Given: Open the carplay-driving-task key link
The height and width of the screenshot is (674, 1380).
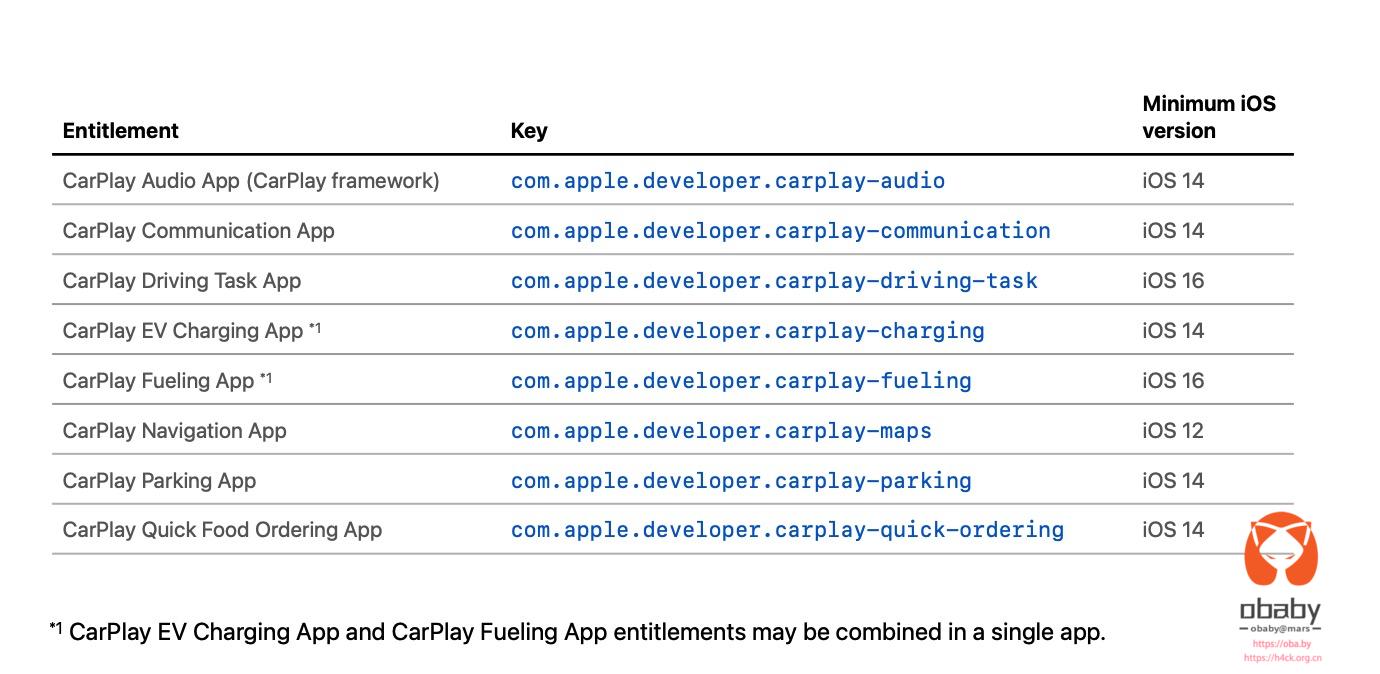Looking at the screenshot, I should tap(775, 281).
